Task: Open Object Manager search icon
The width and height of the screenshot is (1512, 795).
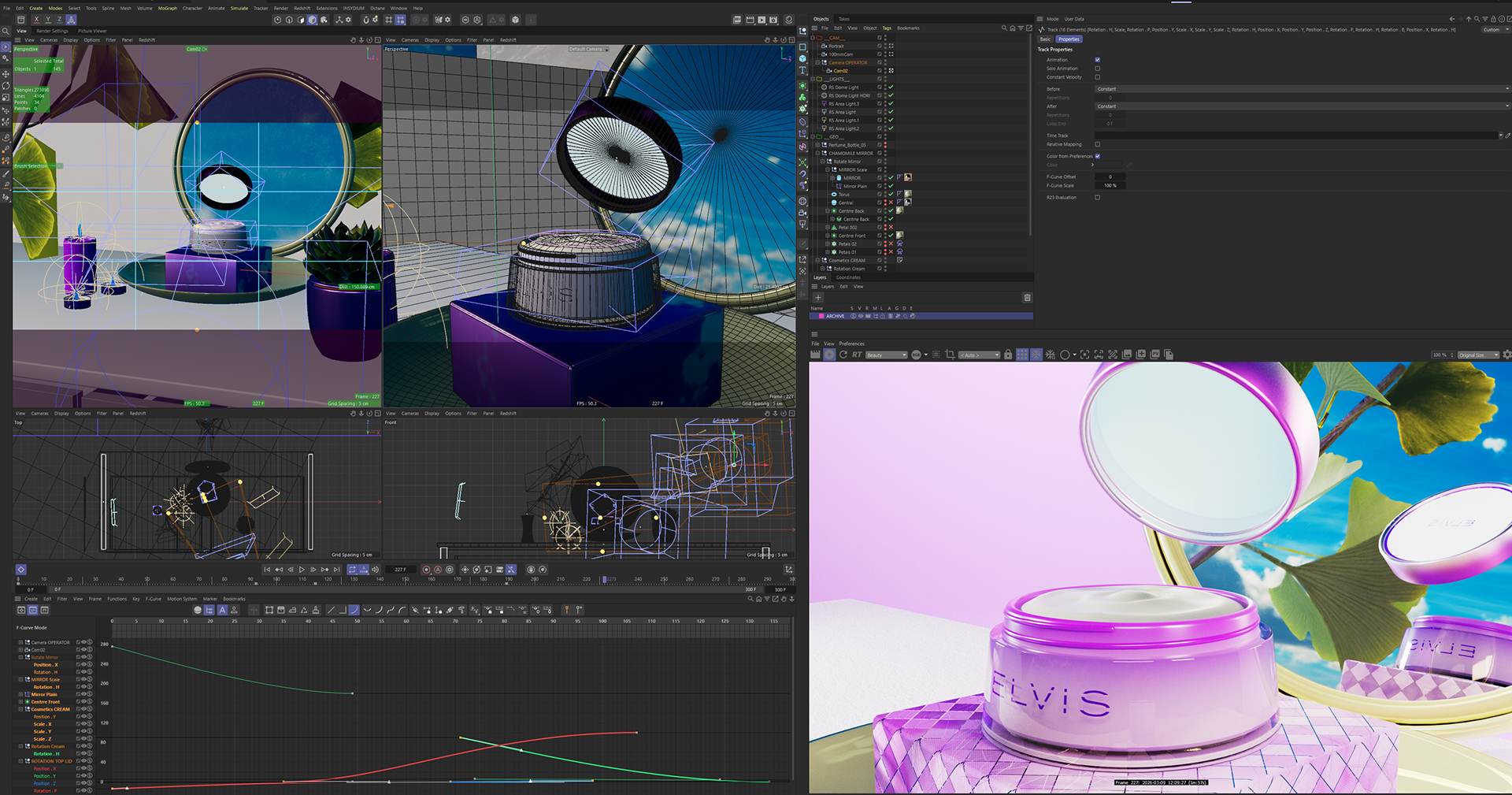Action: (x=1004, y=28)
